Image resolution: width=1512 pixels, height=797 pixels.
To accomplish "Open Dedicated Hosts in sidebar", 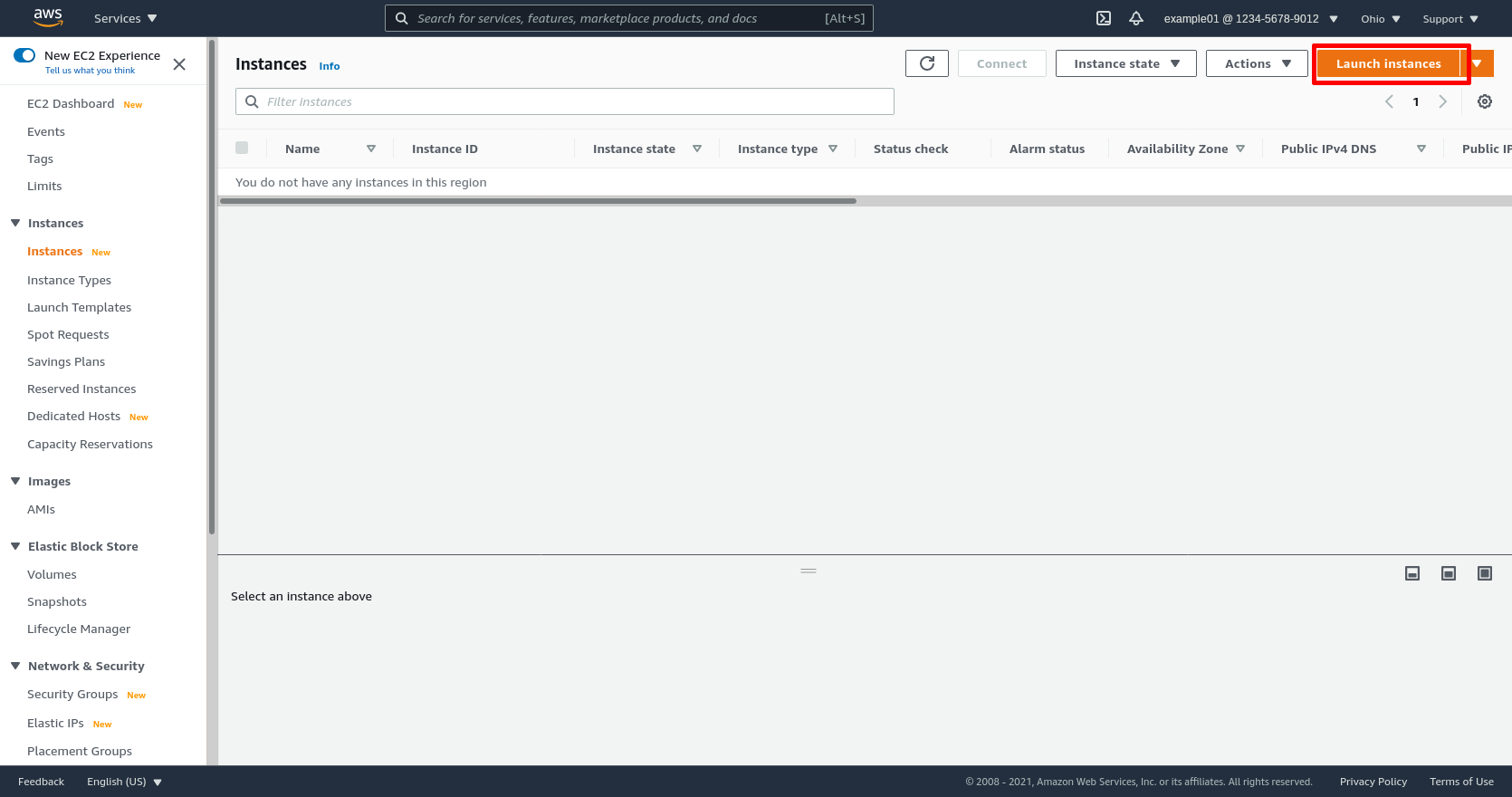I will pyautogui.click(x=73, y=416).
